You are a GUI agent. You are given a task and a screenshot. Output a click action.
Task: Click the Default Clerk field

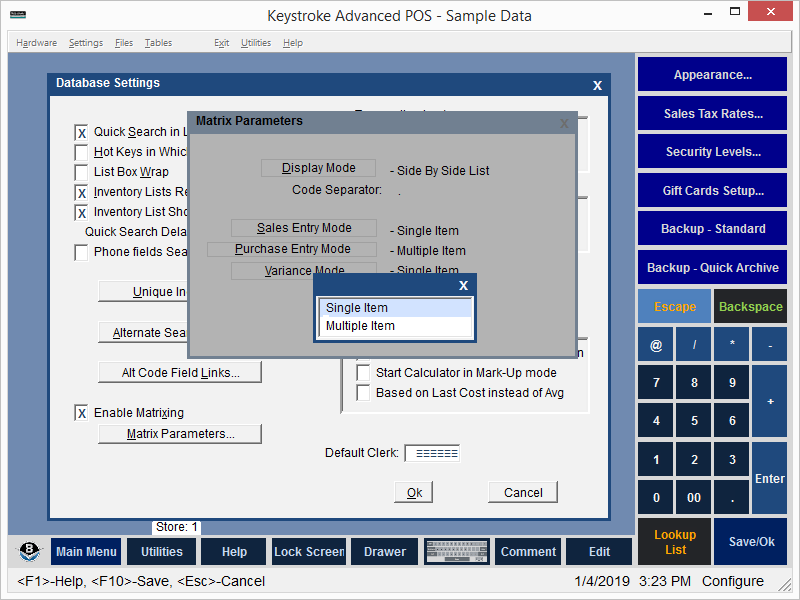432,453
